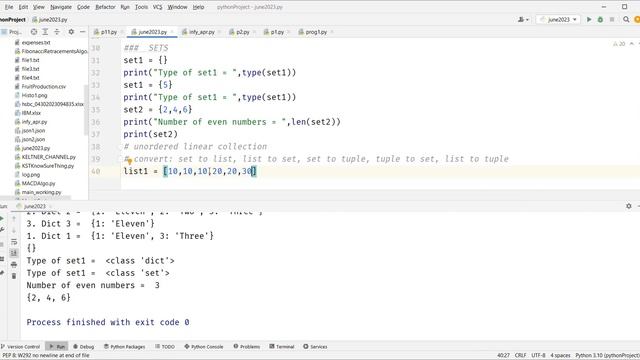This screenshot has height=360, width=640.
Task: Clear all Run console output with the trash icon
Action: 14,276
